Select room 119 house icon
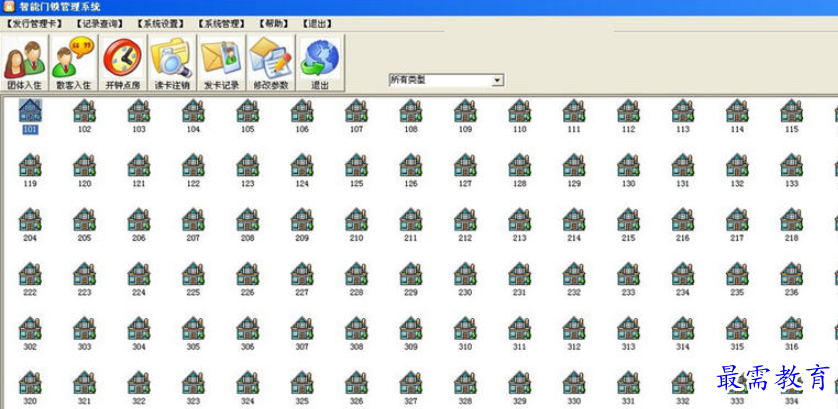This screenshot has height=409, width=838. (x=30, y=165)
